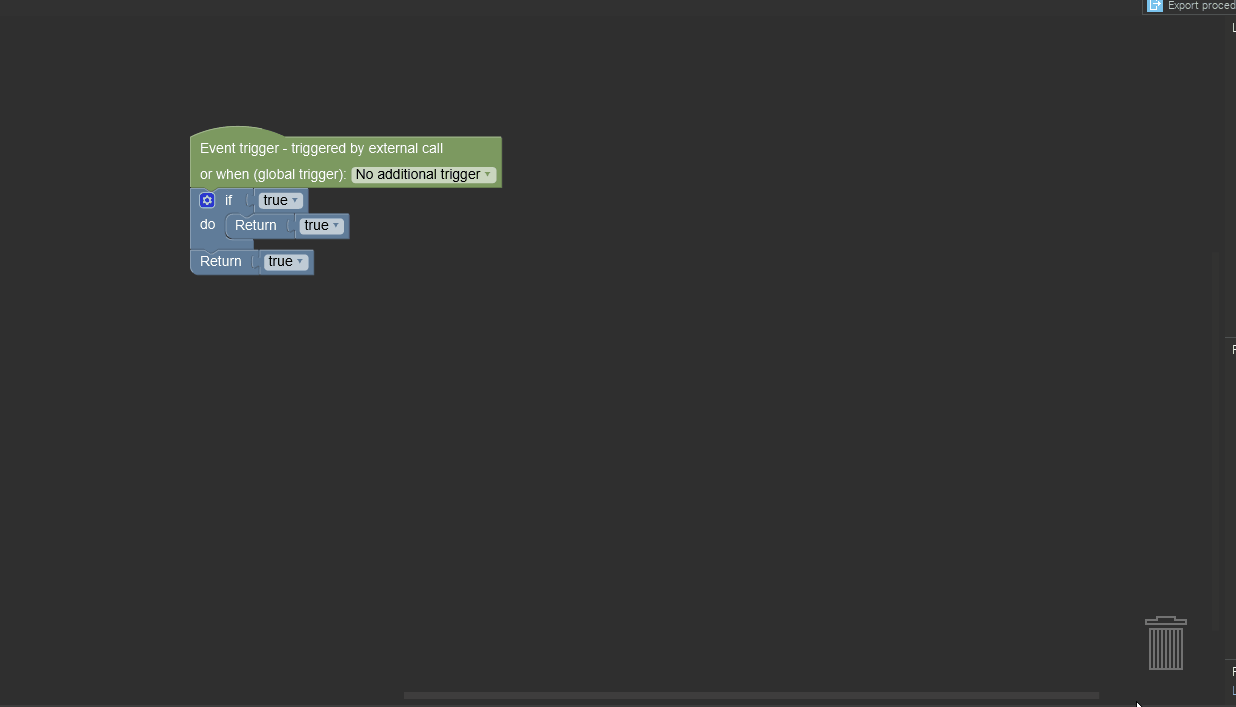Click the arrow on the bottom Return's true value
The height and width of the screenshot is (707, 1236).
pos(299,261)
